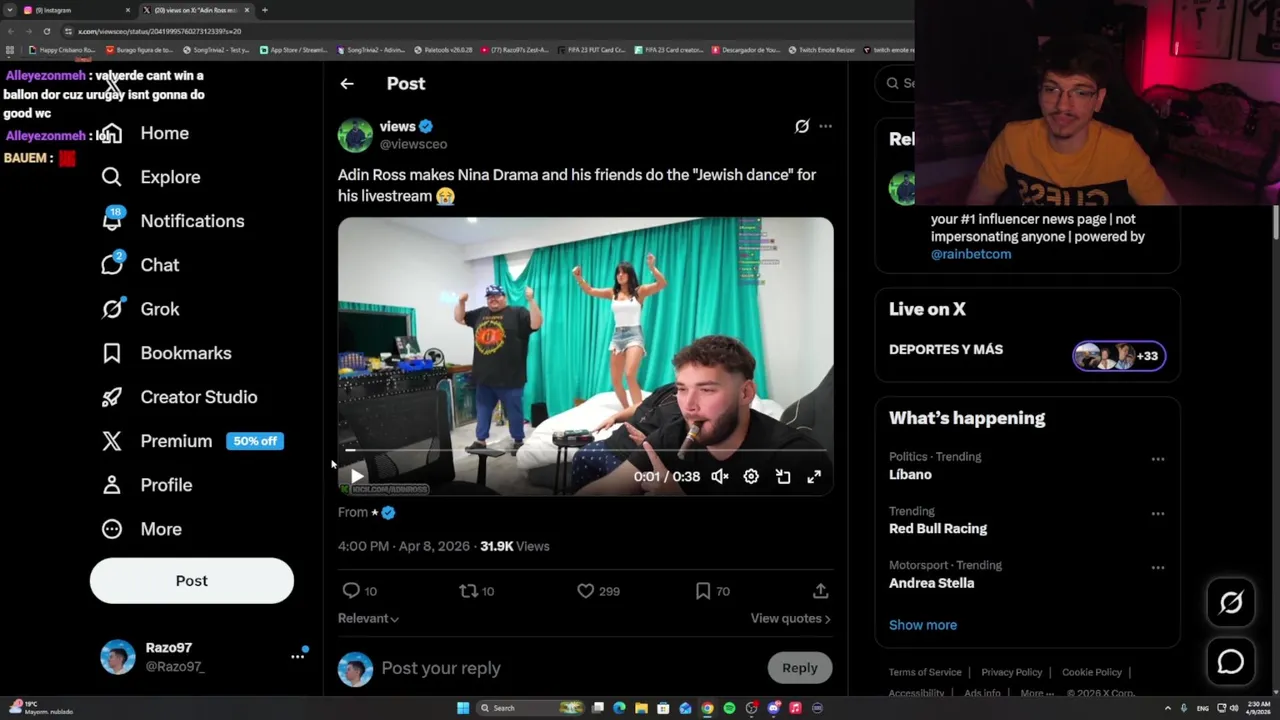Click the verified badge next to From
Viewport: 1280px width, 720px height.
388,512
